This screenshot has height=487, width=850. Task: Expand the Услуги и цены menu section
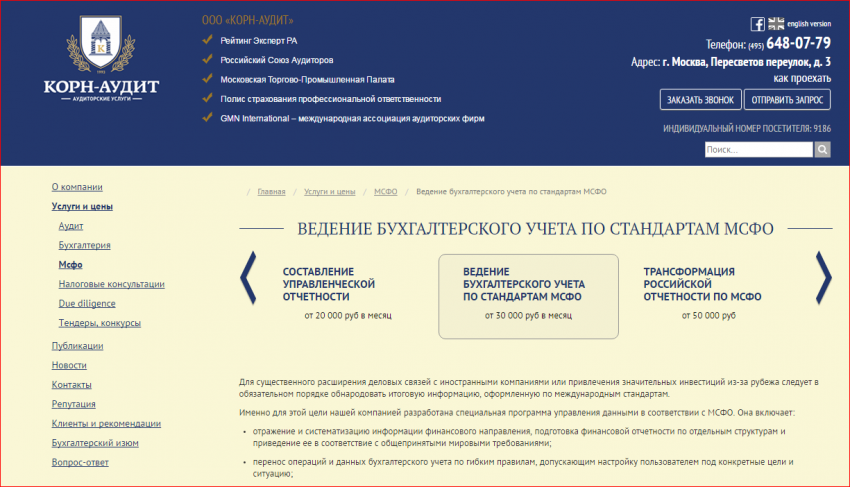click(x=82, y=207)
